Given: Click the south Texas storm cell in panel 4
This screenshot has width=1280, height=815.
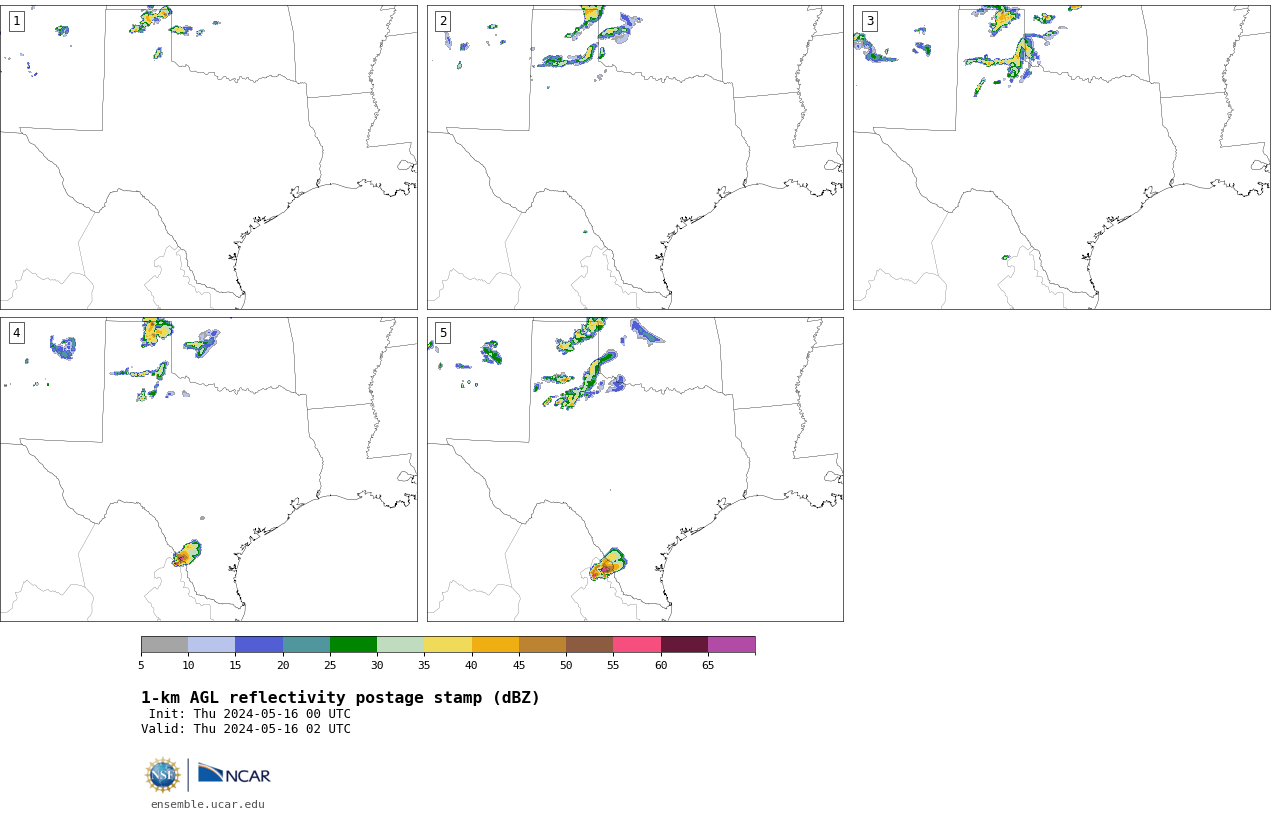Looking at the screenshot, I should (x=186, y=553).
